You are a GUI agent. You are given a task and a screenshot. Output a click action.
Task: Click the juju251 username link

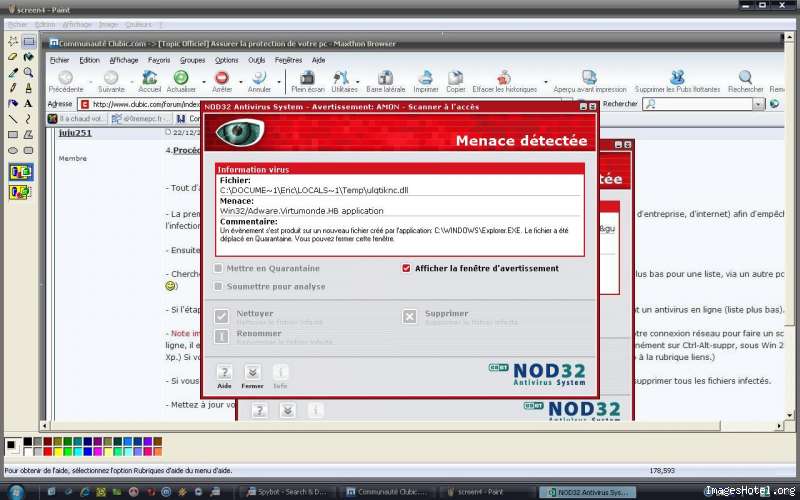(x=75, y=133)
